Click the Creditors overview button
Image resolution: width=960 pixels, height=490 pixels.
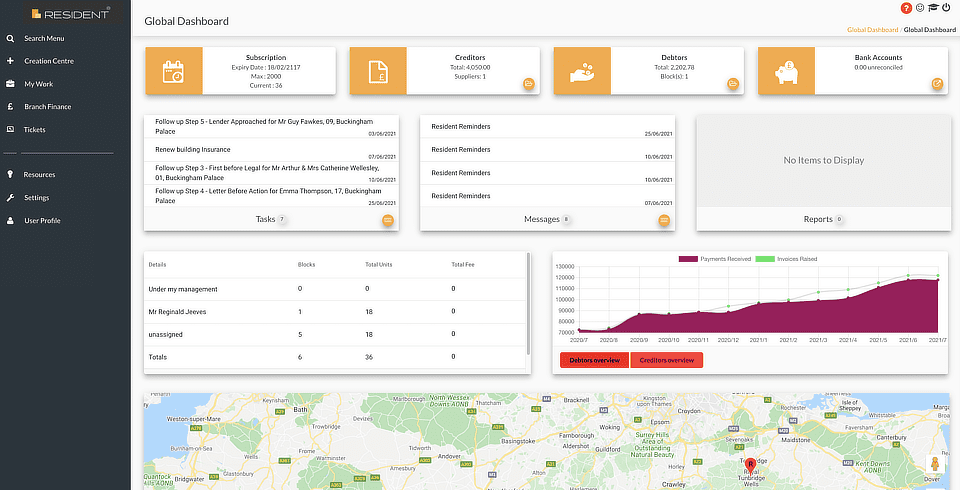coord(667,360)
